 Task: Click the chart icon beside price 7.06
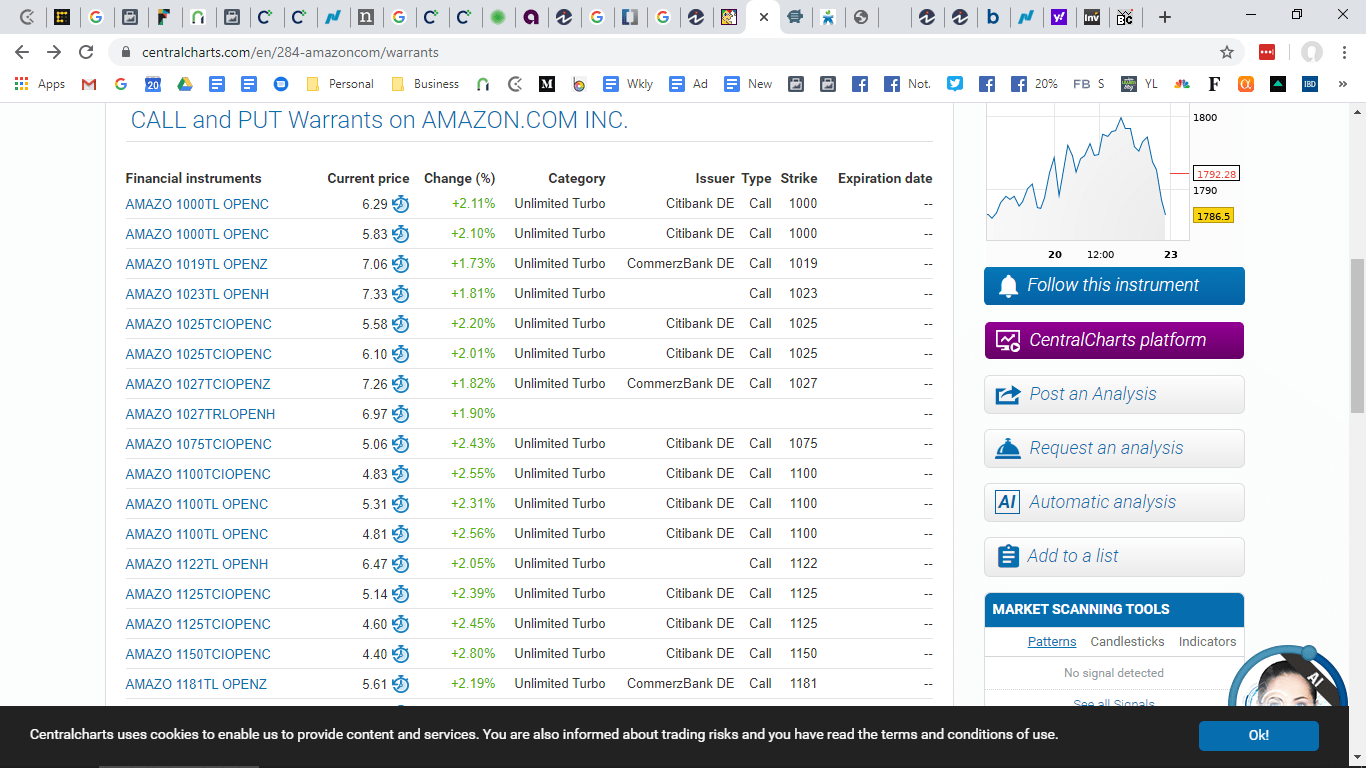401,264
